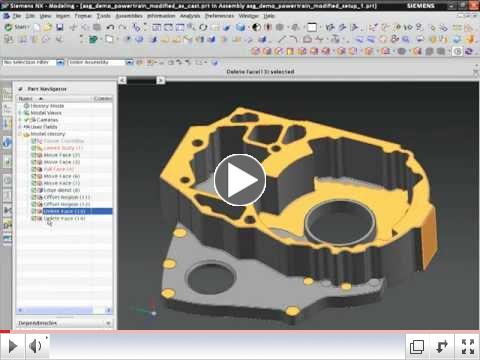Click the white background square swatch
The height and width of the screenshot is (360, 480).
click(x=312, y=27)
